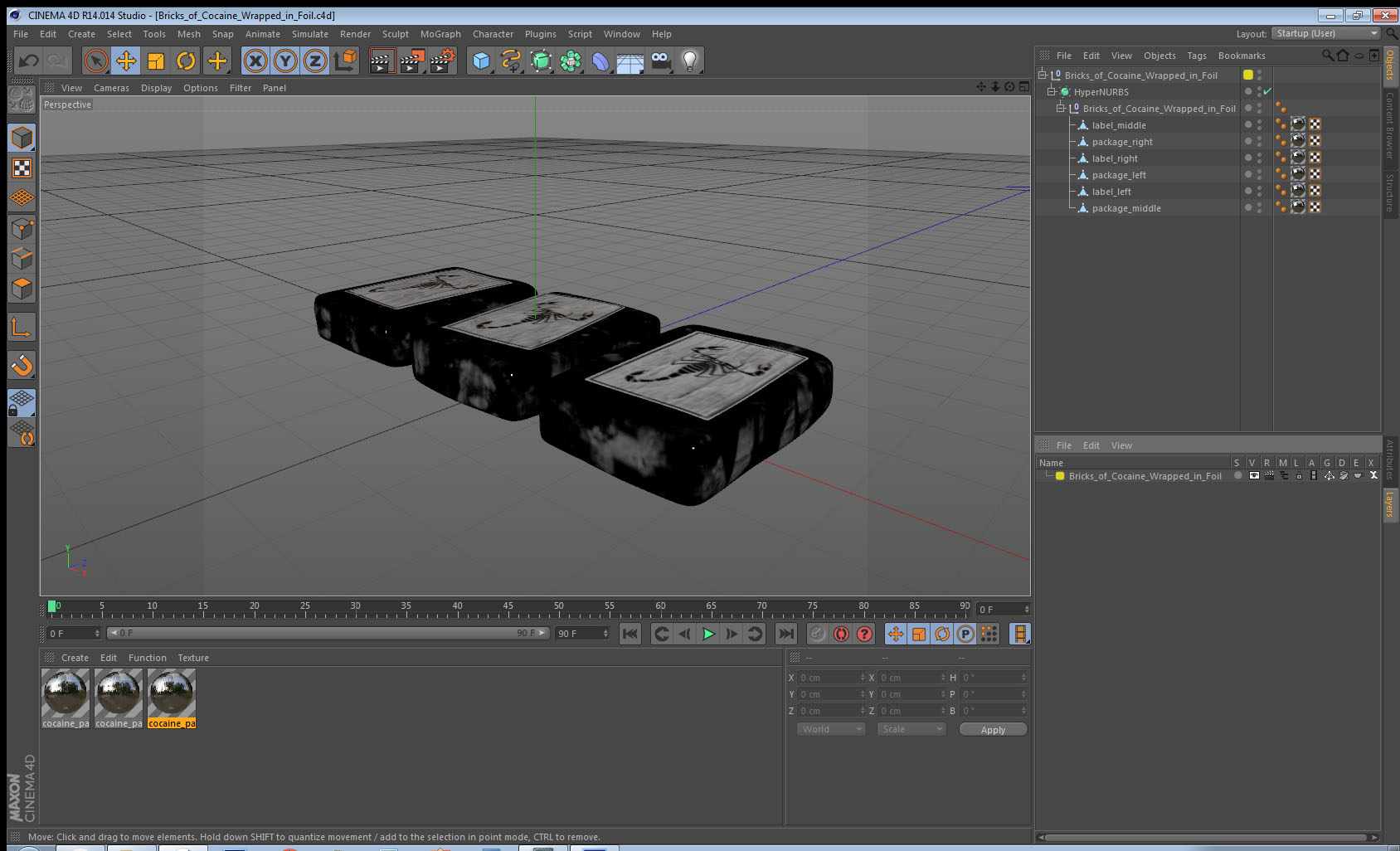Activate the Scale tool in top toolbar
This screenshot has width=1400, height=851.
[x=156, y=61]
